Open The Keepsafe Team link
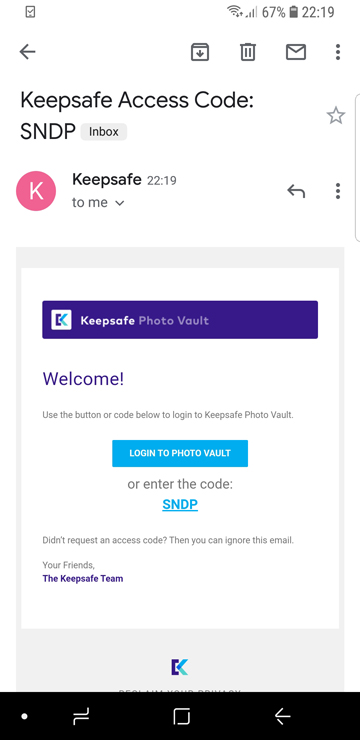 click(x=83, y=578)
